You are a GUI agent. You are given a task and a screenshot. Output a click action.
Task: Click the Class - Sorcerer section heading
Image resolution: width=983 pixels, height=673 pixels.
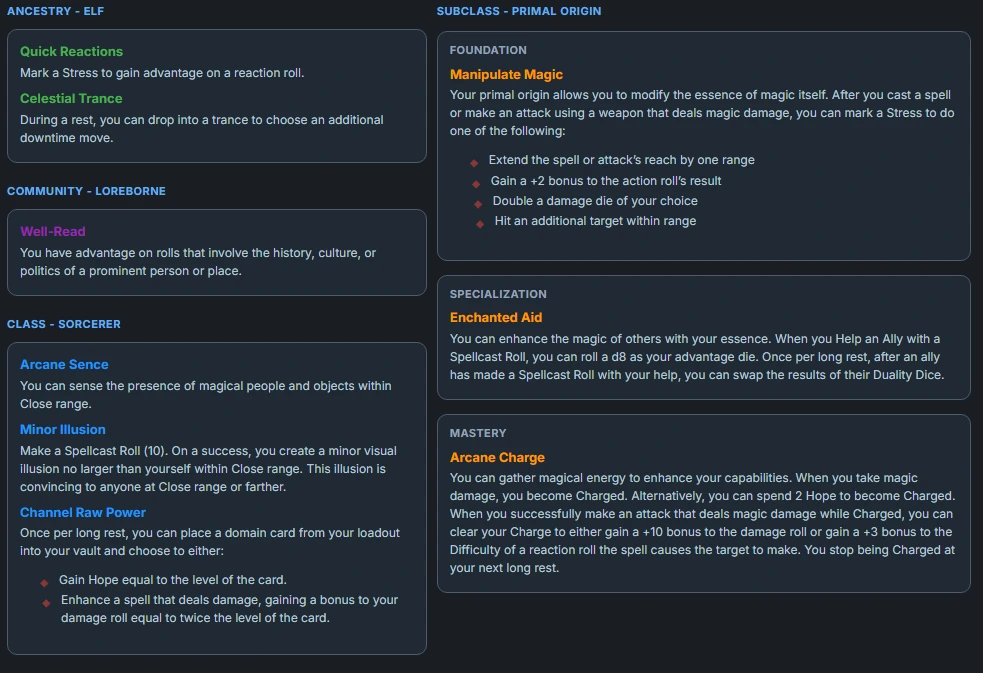[63, 324]
